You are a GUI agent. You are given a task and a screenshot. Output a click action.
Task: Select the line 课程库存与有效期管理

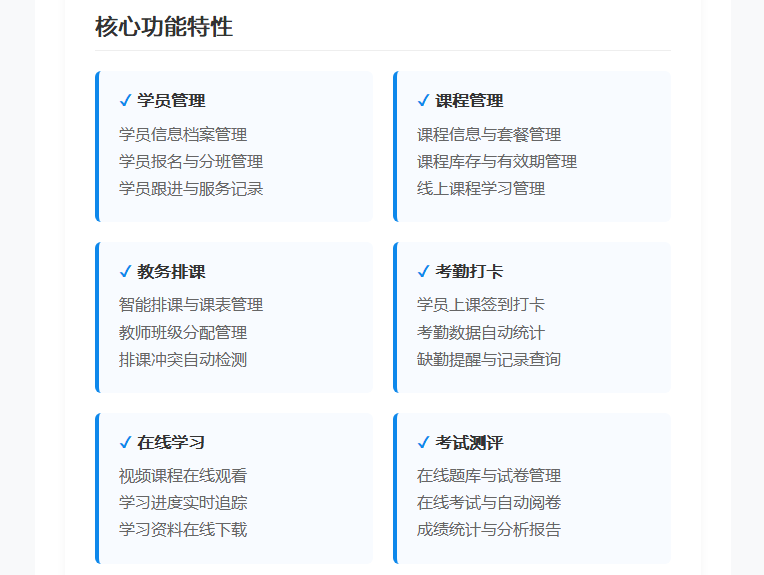click(497, 162)
